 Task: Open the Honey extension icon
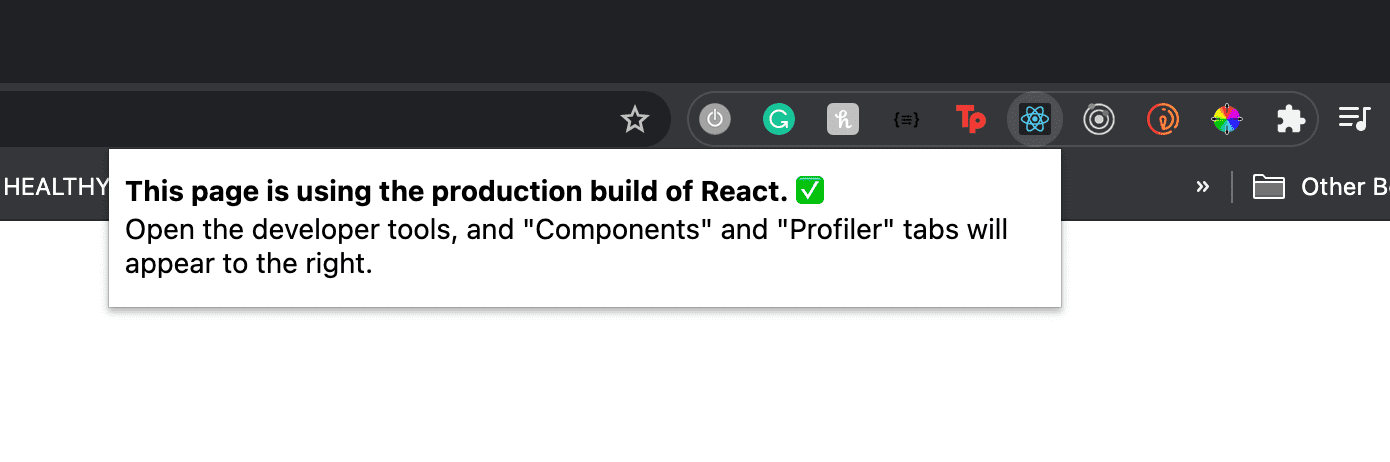tap(843, 120)
